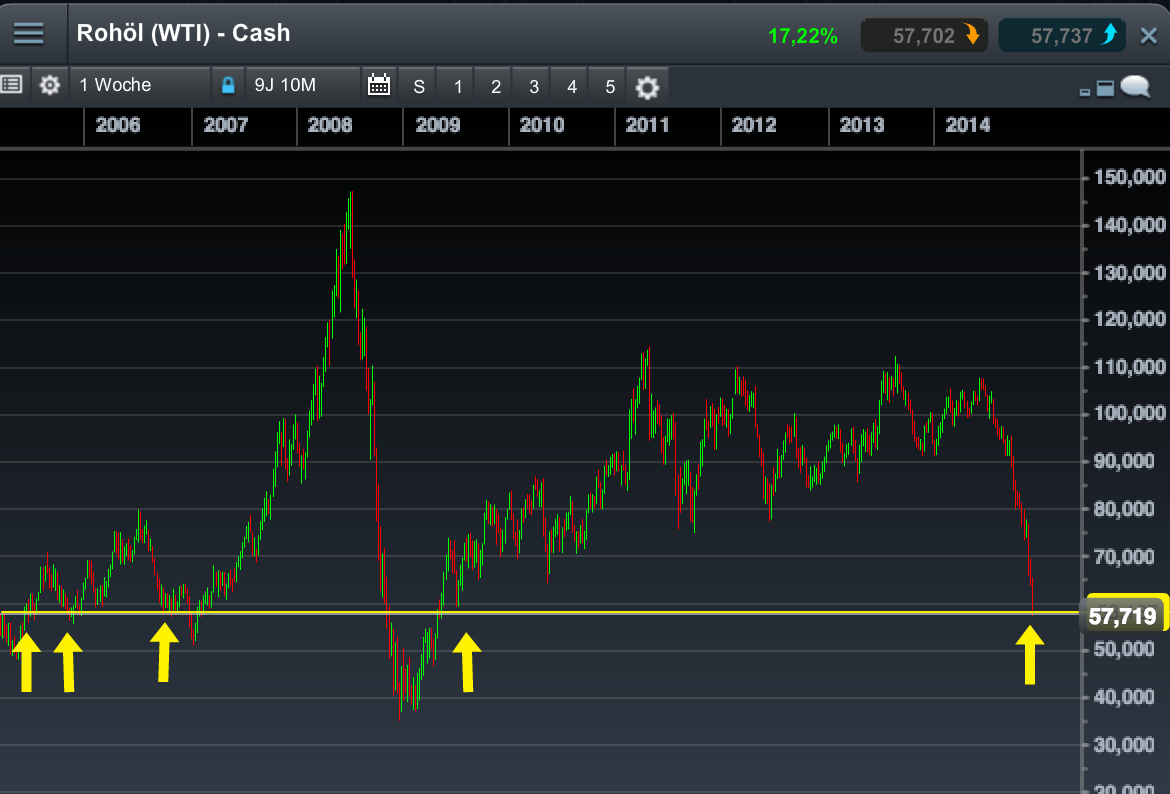Click the 2008 year label on timeline

(330, 125)
